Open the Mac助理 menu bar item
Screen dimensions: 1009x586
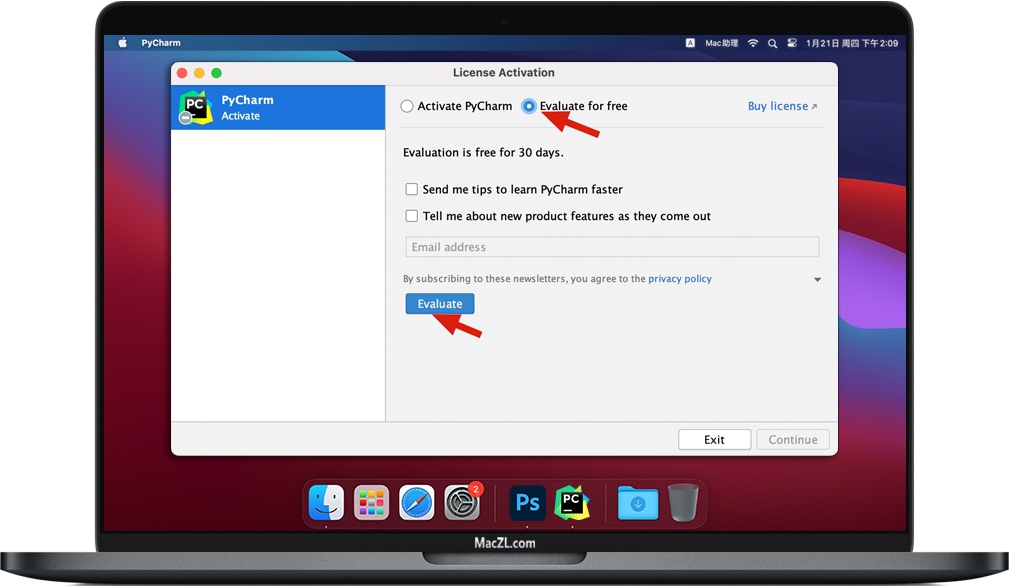[721, 43]
